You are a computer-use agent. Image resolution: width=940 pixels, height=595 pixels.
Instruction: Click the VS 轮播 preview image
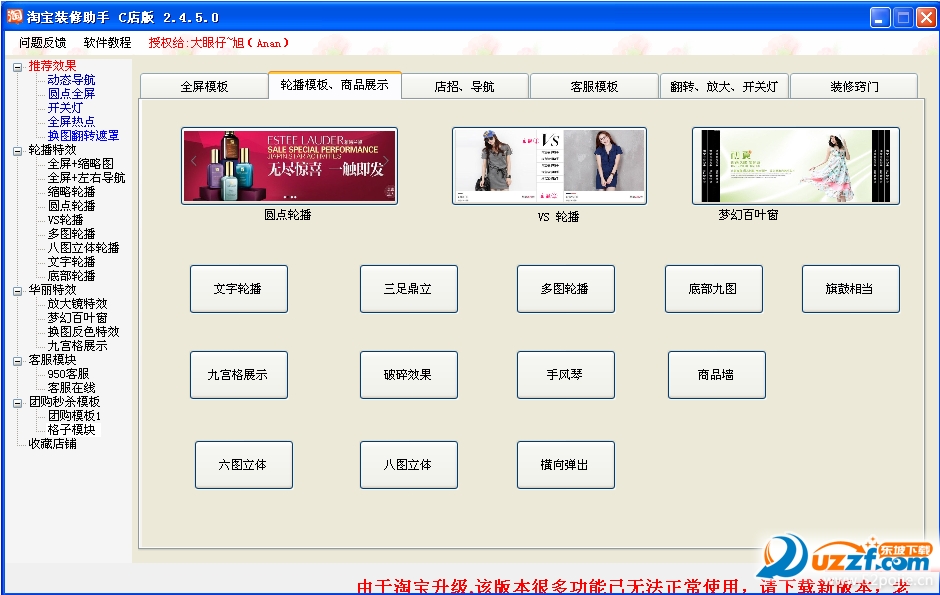pyautogui.click(x=550, y=166)
